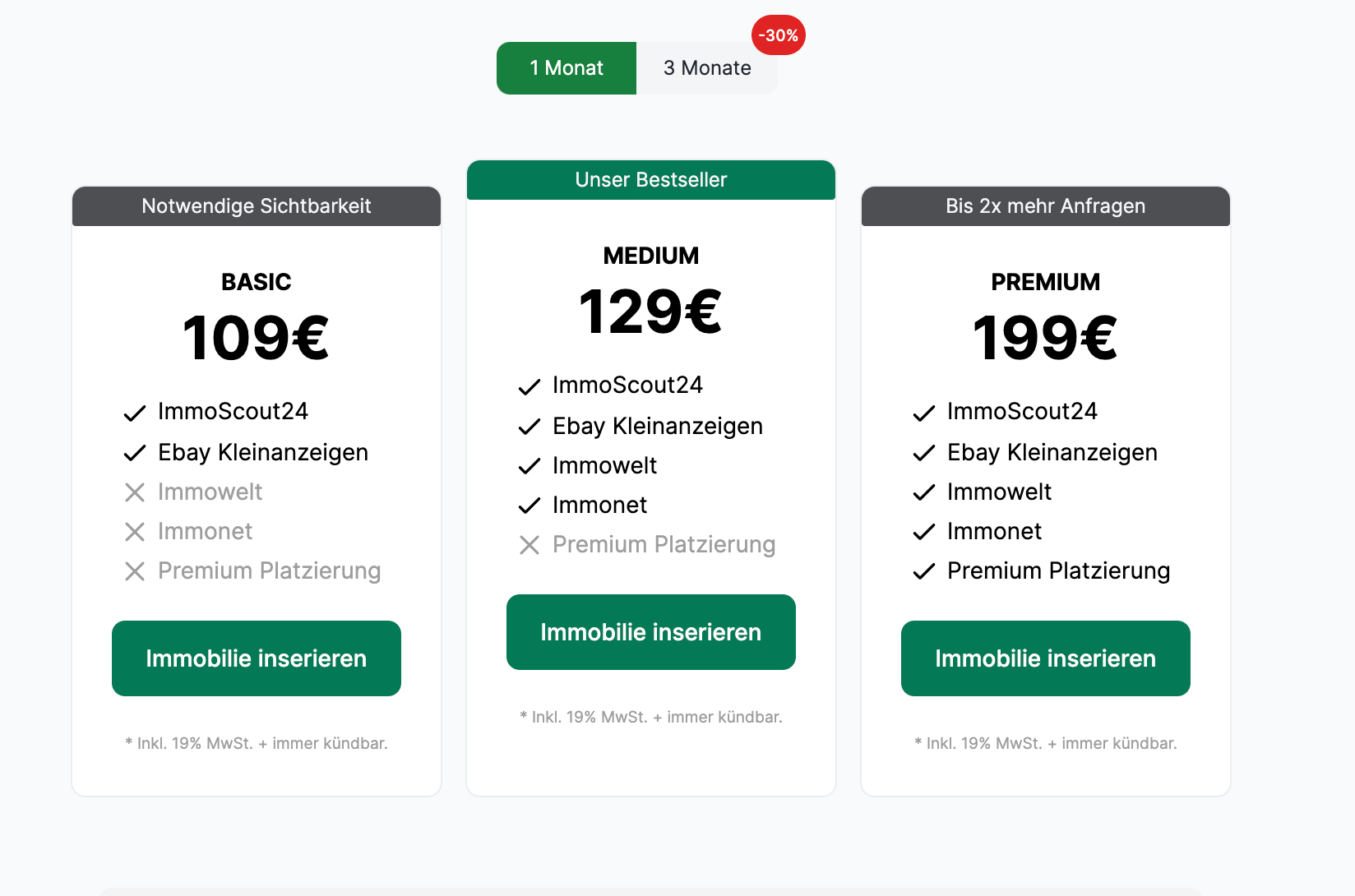Click the red -30% discount badge
This screenshot has width=1355, height=896.
[x=778, y=35]
